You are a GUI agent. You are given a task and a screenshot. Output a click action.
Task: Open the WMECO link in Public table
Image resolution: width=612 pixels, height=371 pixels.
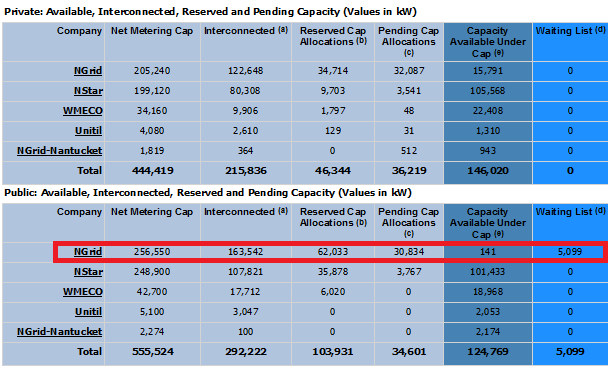pos(83,292)
